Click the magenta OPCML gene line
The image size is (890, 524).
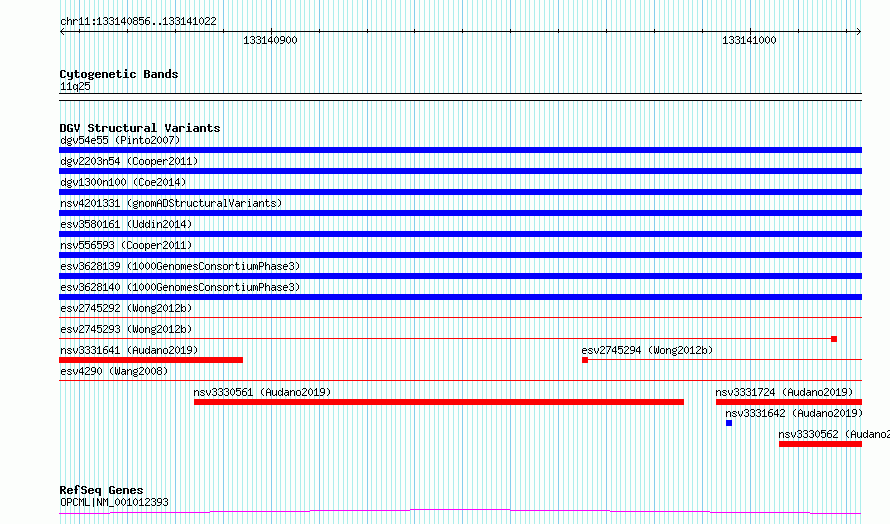(x=460, y=512)
